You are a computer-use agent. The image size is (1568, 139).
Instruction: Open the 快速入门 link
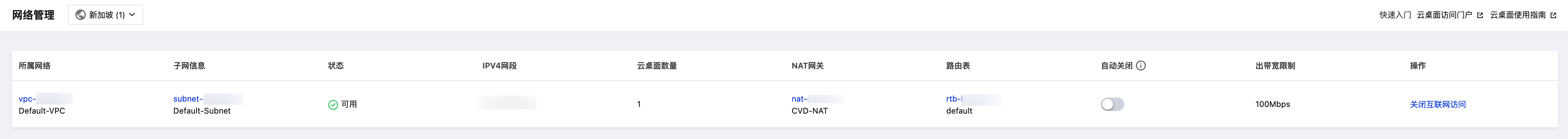(1394, 15)
